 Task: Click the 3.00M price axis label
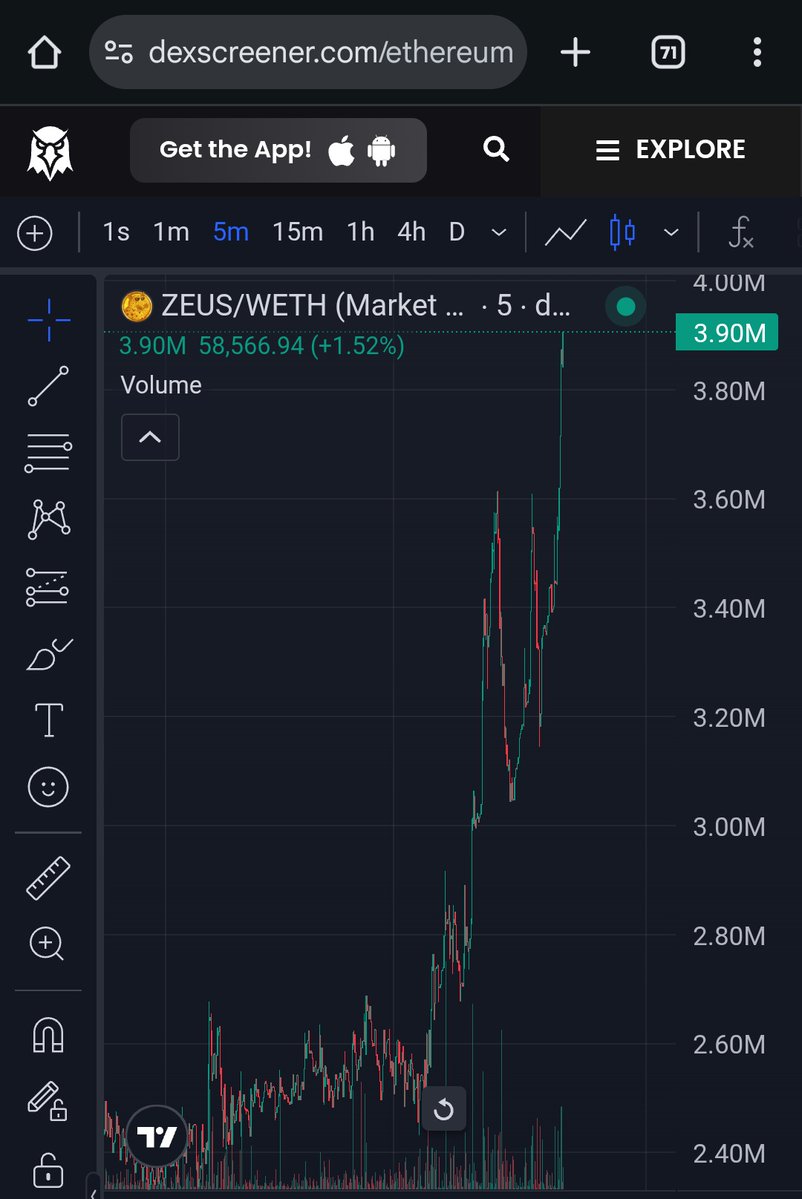[x=729, y=827]
